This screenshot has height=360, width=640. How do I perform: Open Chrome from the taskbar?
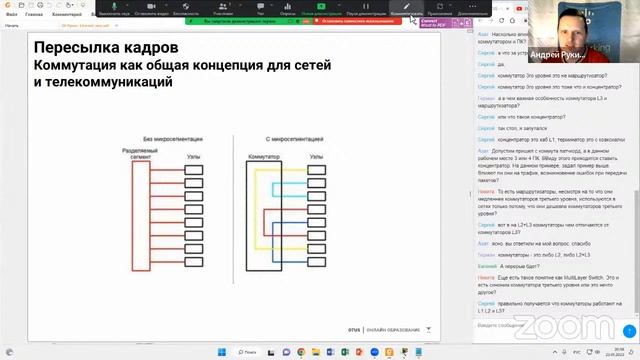pos(301,352)
